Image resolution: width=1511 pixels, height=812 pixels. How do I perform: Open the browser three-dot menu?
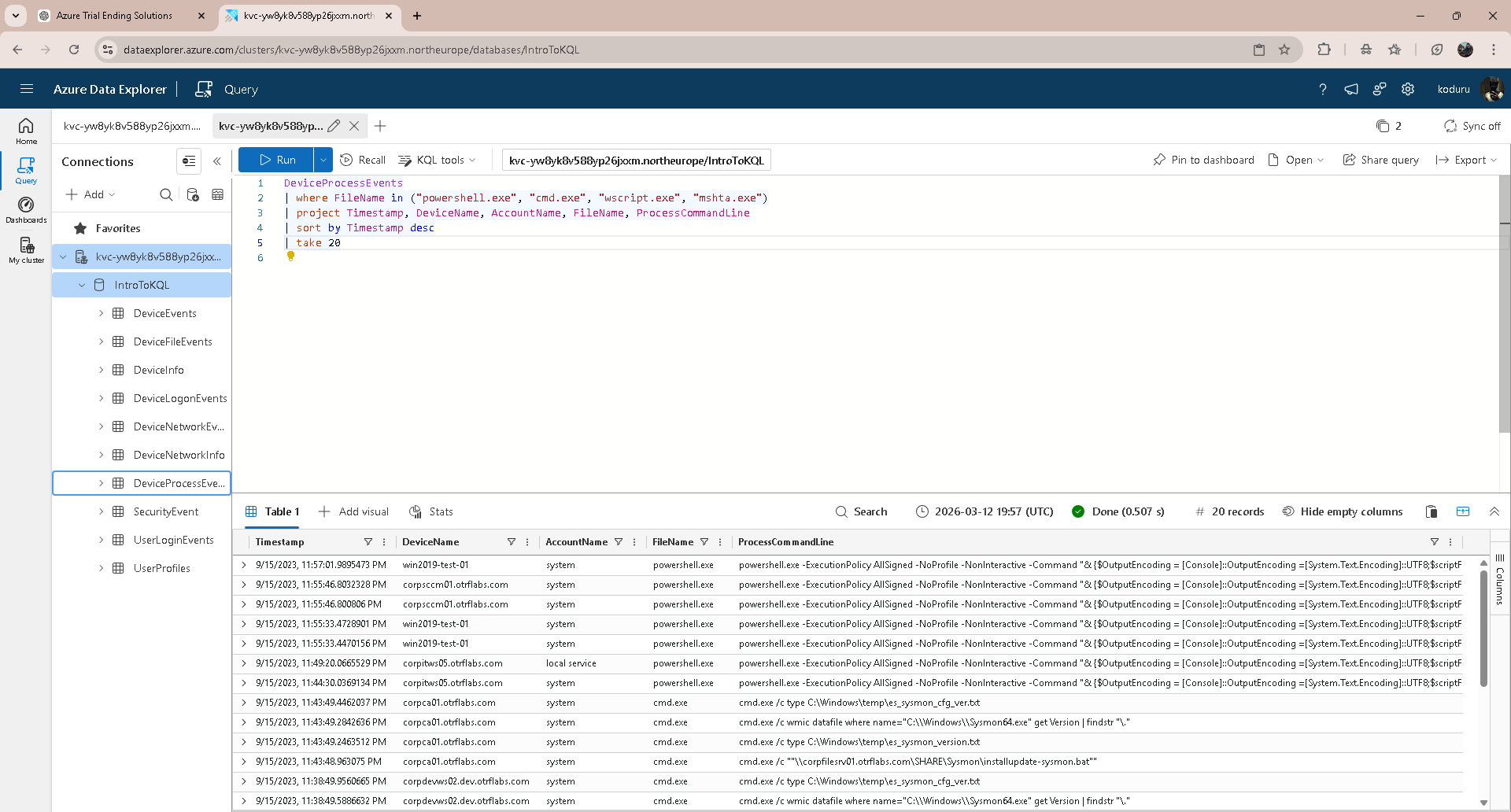[1494, 50]
